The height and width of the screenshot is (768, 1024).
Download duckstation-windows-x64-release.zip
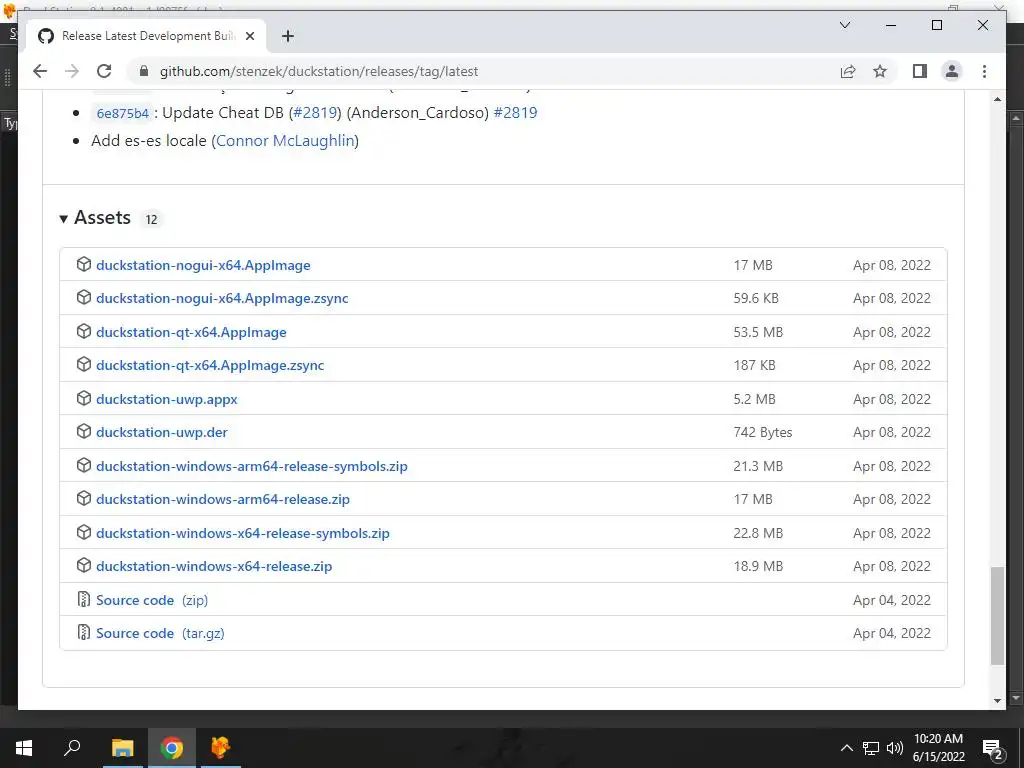[214, 566]
